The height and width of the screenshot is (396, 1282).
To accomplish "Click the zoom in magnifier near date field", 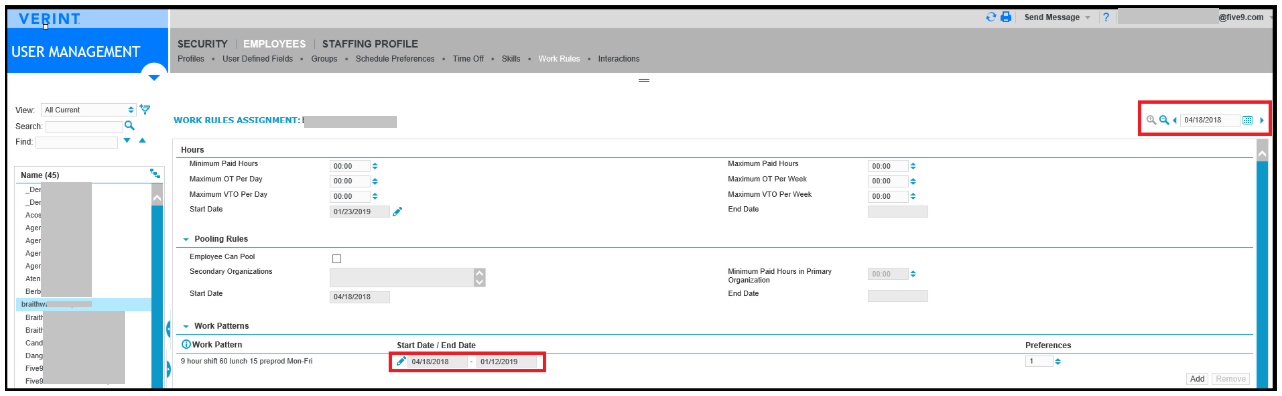I will pos(1151,120).
